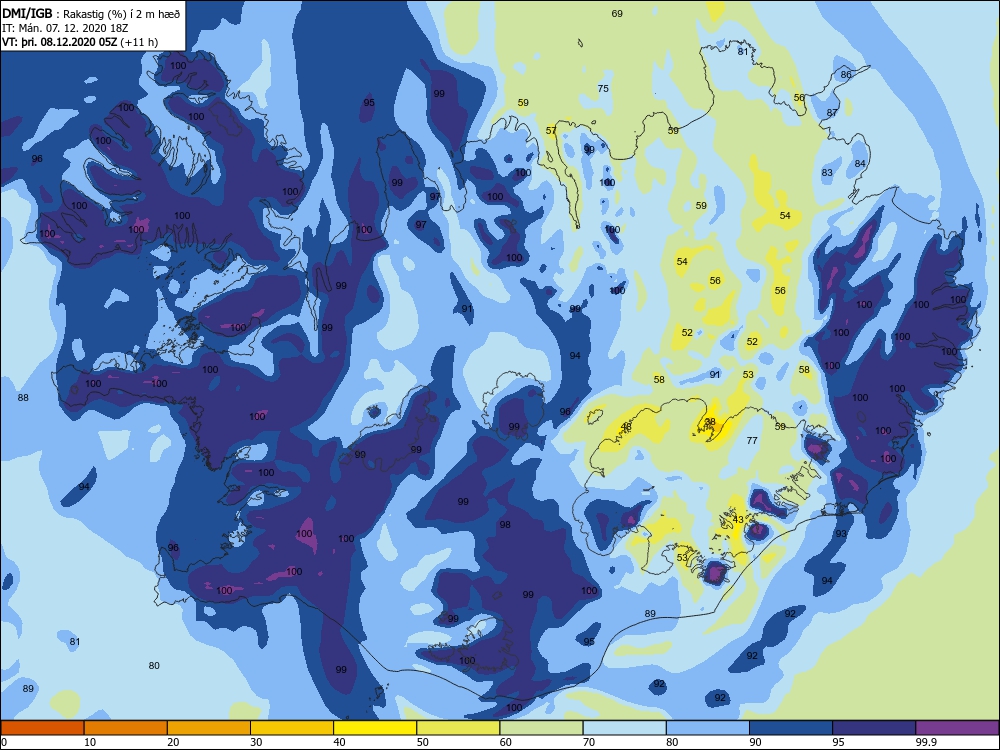
Task: Click the very light blue 70–80 swatch
Action: coord(624,728)
